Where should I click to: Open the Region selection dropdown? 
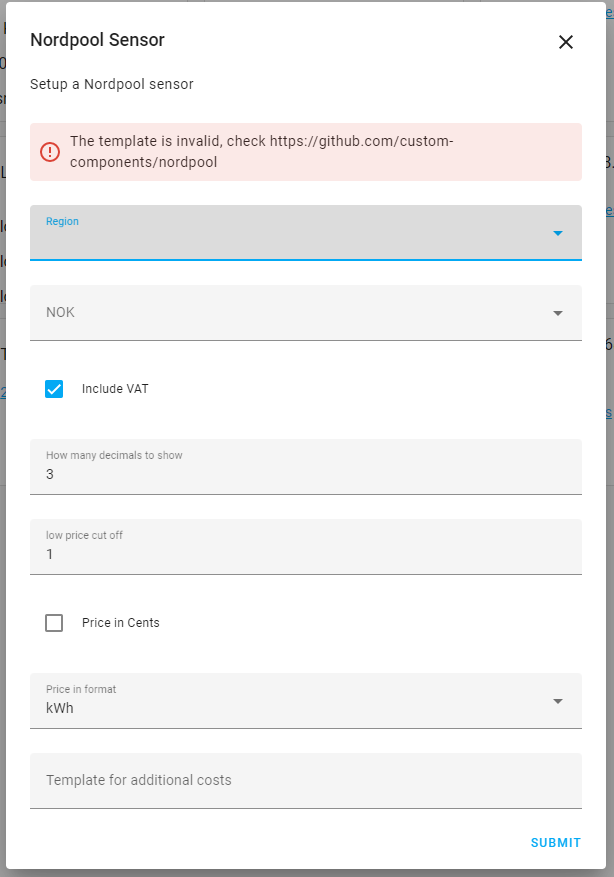pos(300,233)
